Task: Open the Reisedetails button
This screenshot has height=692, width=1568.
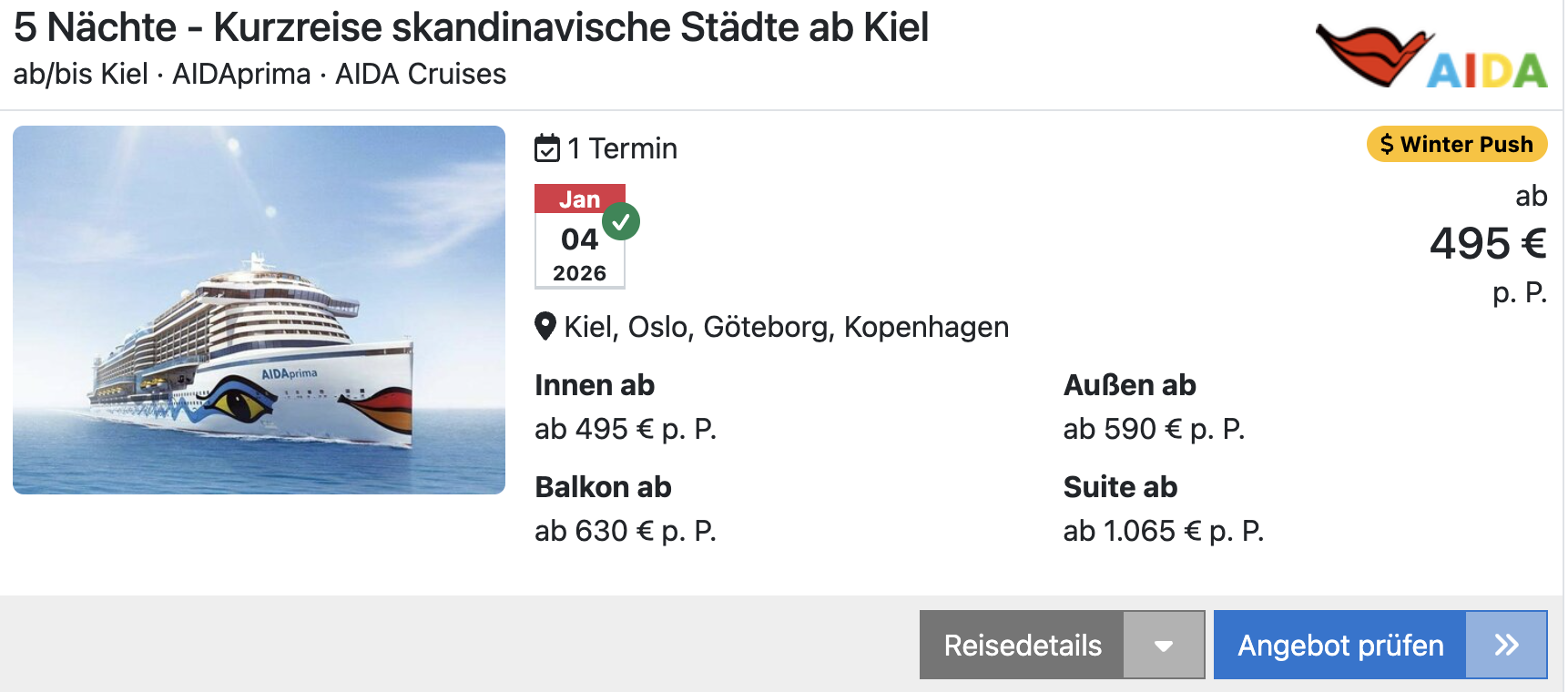Action: coord(1023,645)
